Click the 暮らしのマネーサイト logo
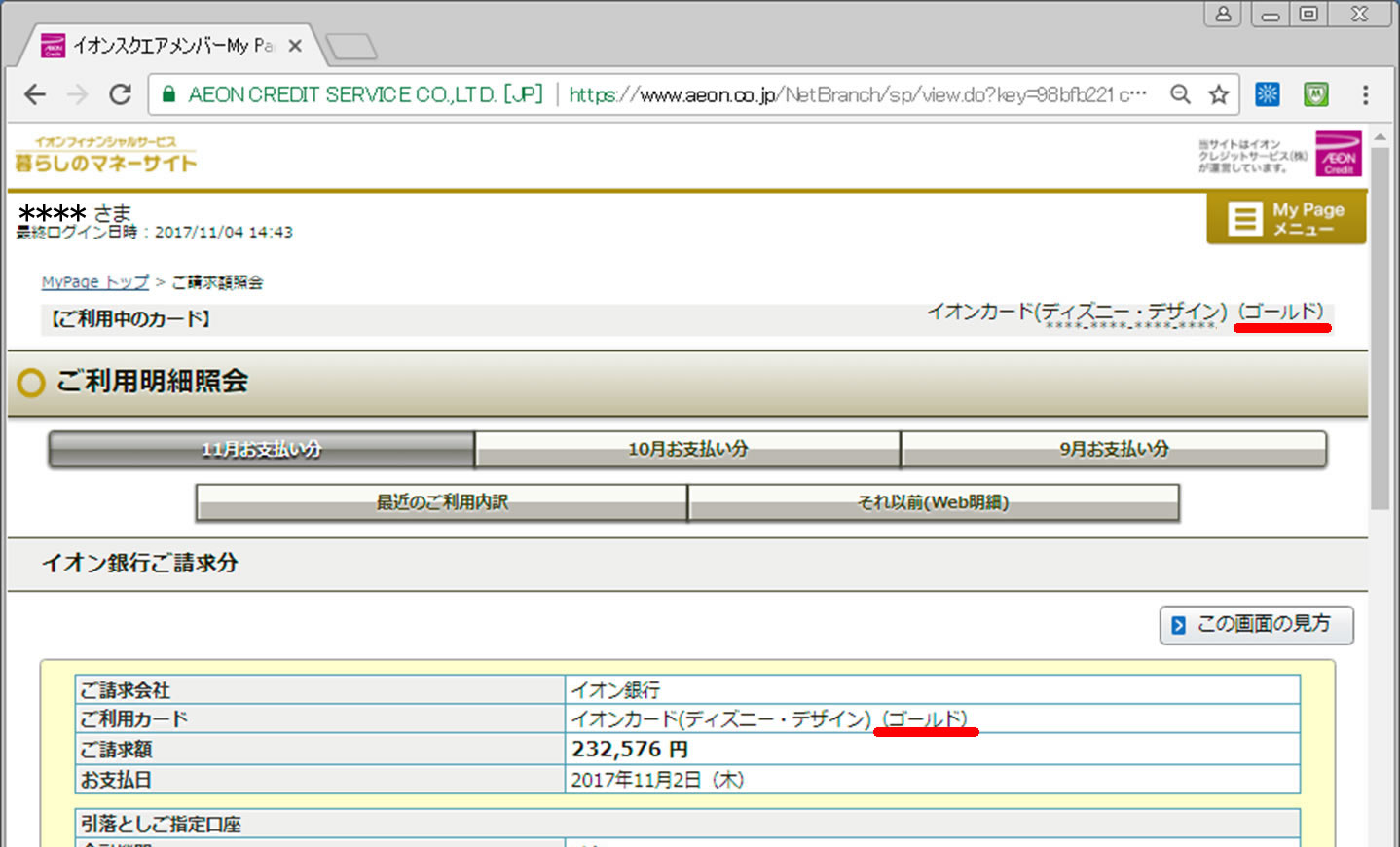Viewport: 1400px width, 847px height. tap(106, 156)
